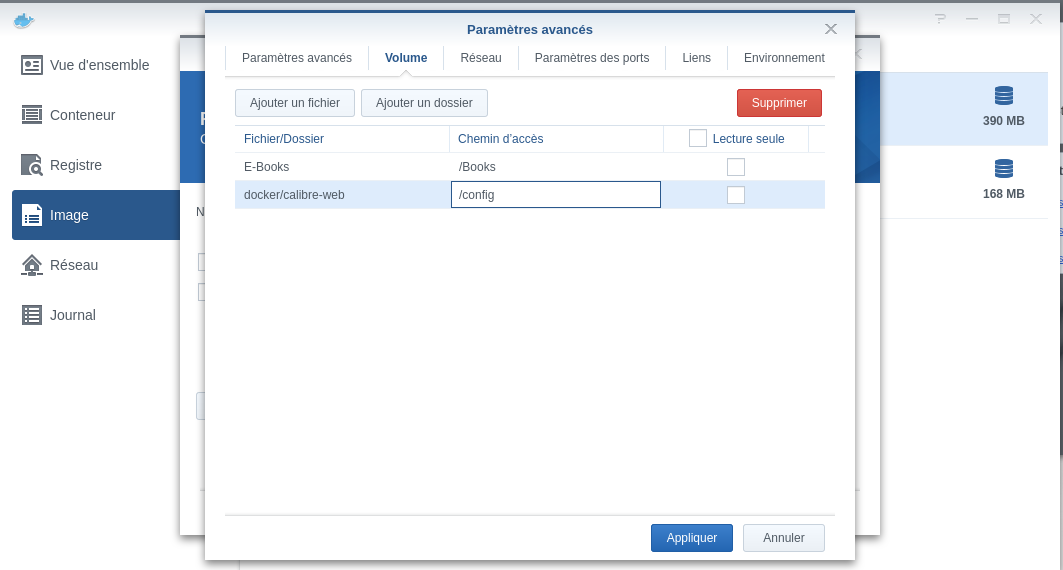Open the Registre section

tap(75, 165)
